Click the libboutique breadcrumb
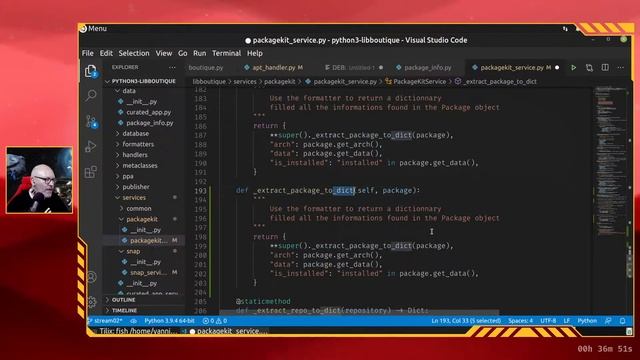 coord(209,82)
